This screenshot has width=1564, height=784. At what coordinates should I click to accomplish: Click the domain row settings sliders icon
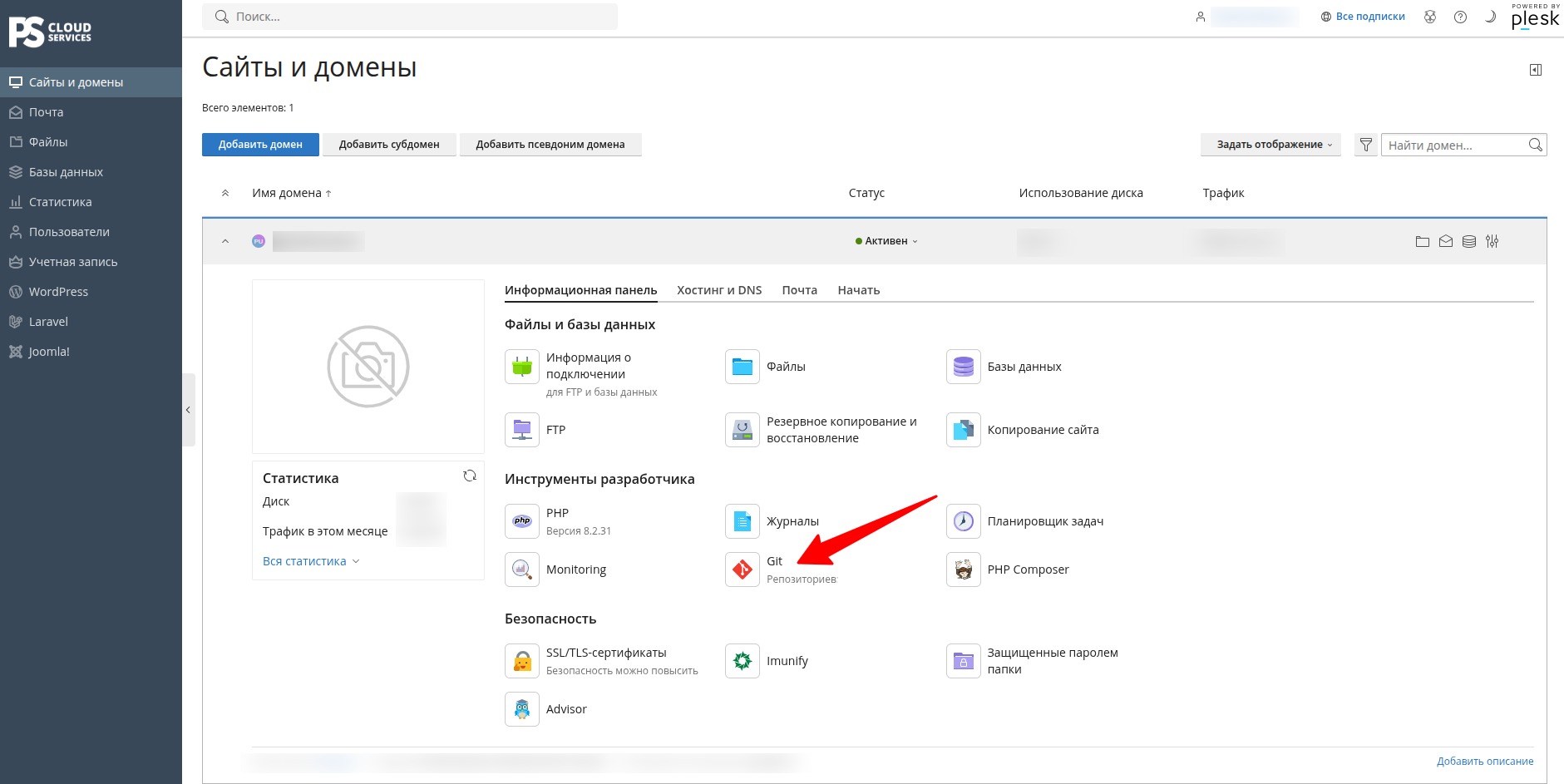coord(1492,241)
